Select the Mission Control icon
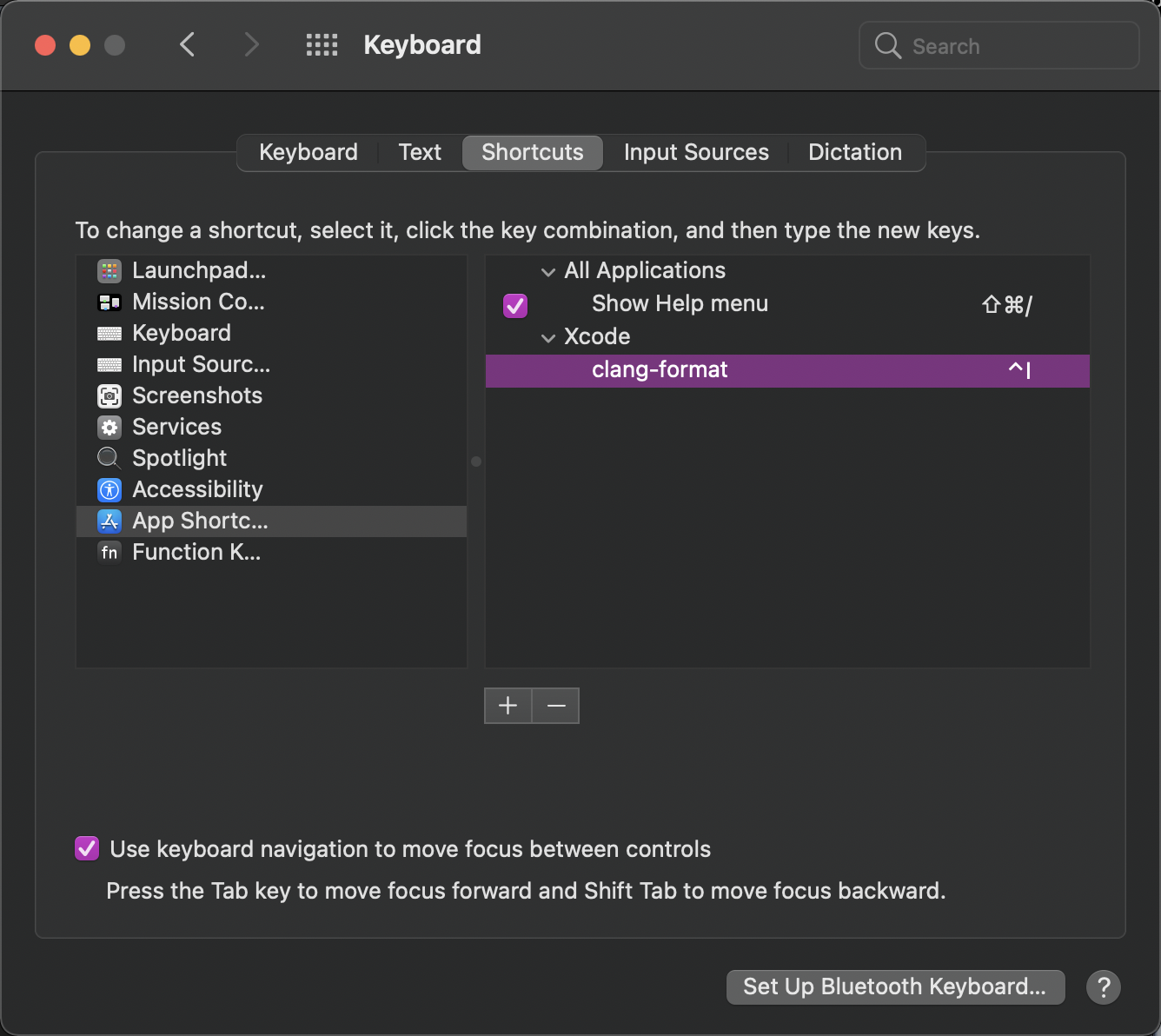Image resolution: width=1161 pixels, height=1036 pixels. pyautogui.click(x=109, y=302)
